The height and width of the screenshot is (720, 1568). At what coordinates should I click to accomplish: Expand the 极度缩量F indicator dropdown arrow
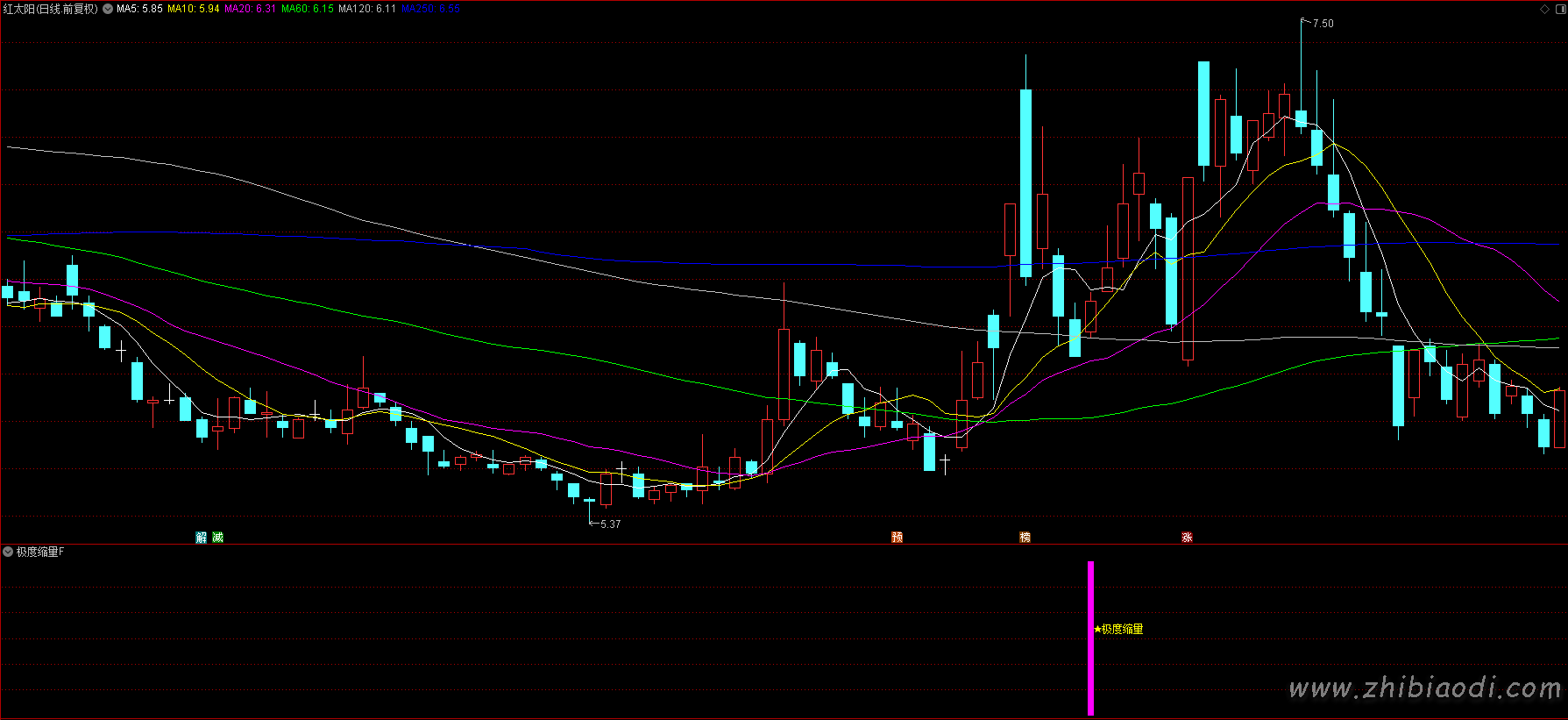pyautogui.click(x=8, y=552)
